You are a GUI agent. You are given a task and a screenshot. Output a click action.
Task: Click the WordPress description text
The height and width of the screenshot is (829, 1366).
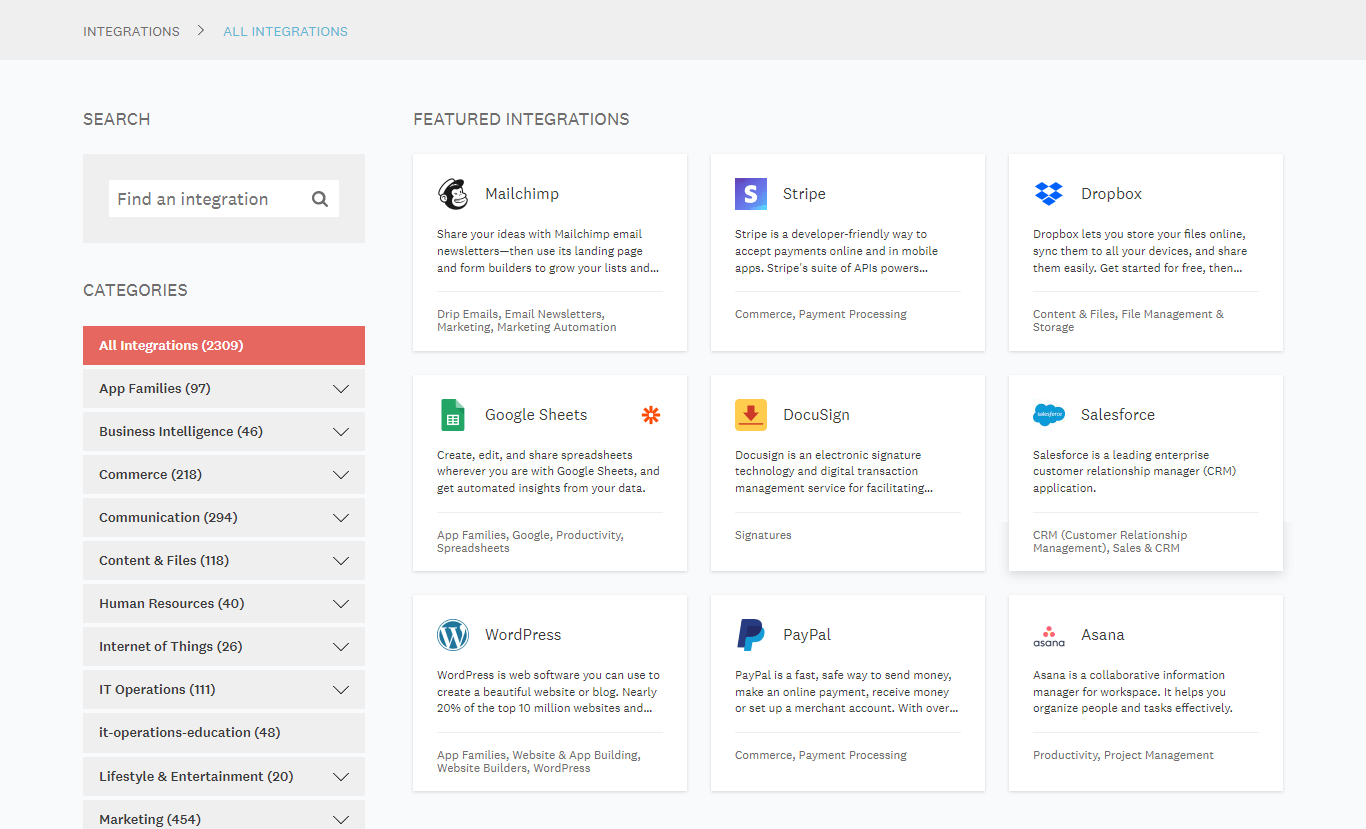click(548, 692)
